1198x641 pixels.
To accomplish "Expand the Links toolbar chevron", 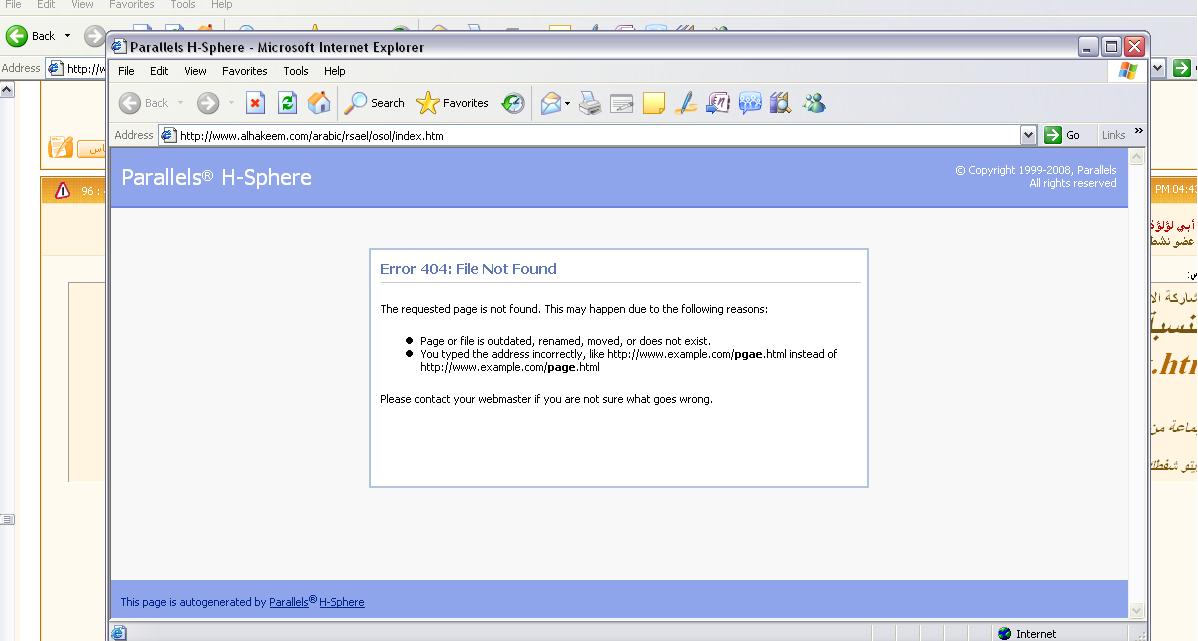I will [x=1138, y=131].
